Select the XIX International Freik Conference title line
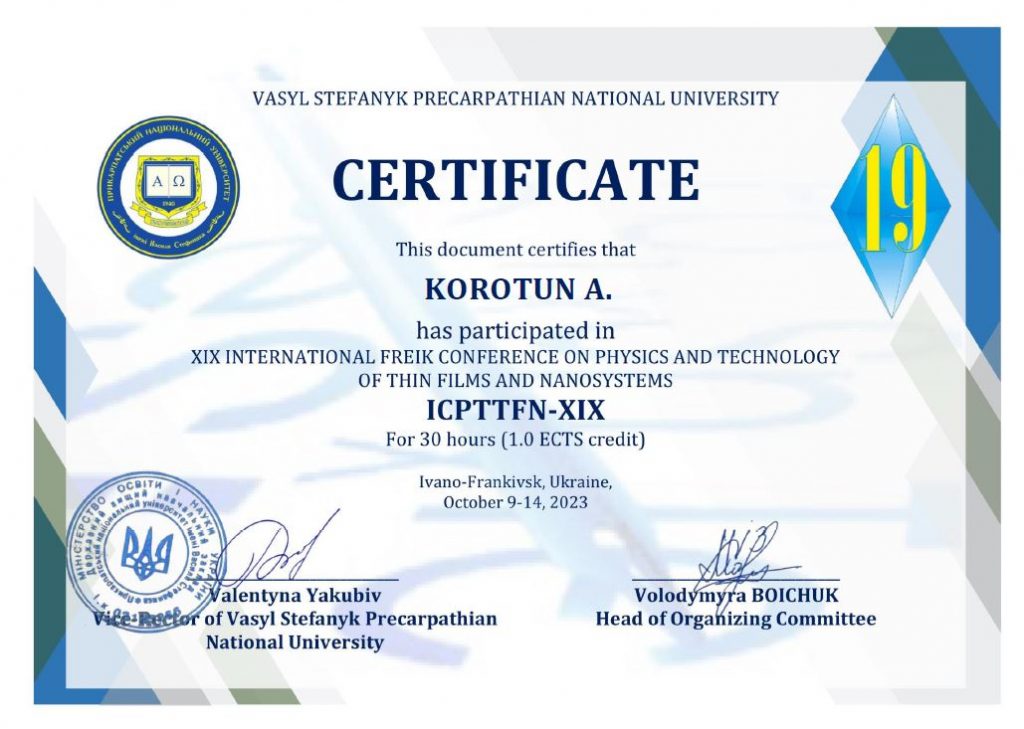 [x=515, y=357]
